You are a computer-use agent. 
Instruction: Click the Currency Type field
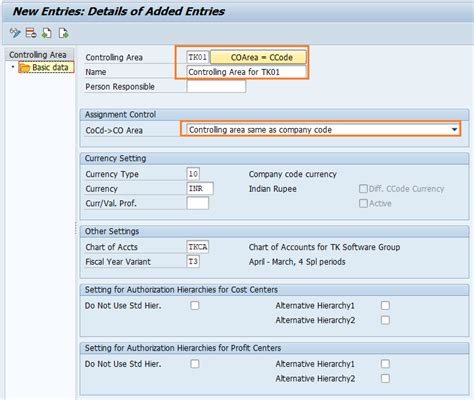coord(193,174)
